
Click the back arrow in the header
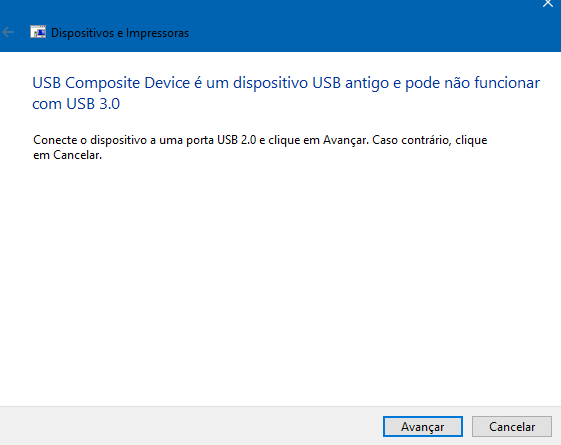pyautogui.click(x=8, y=33)
